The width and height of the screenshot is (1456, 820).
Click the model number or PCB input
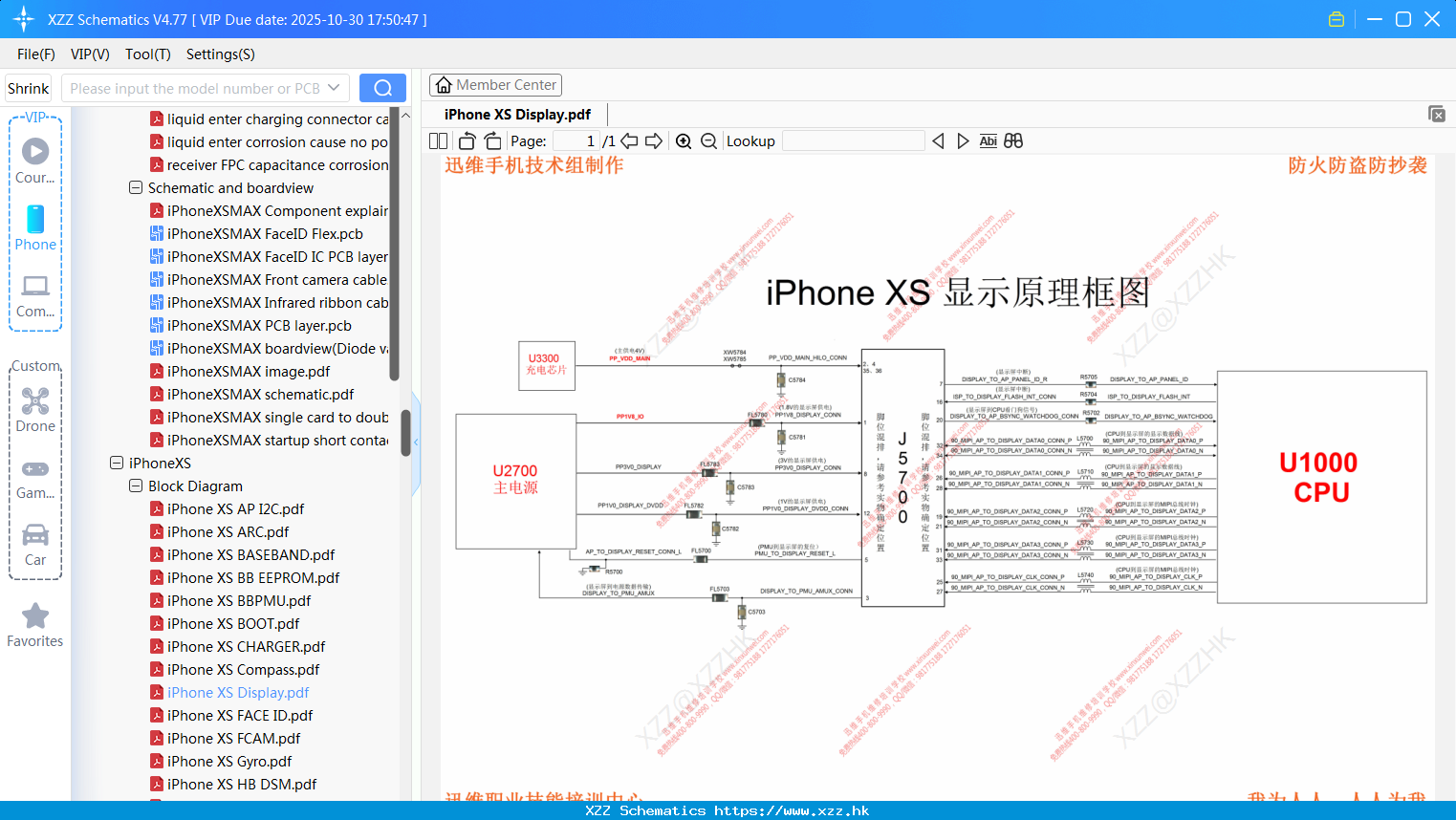pyautogui.click(x=195, y=88)
